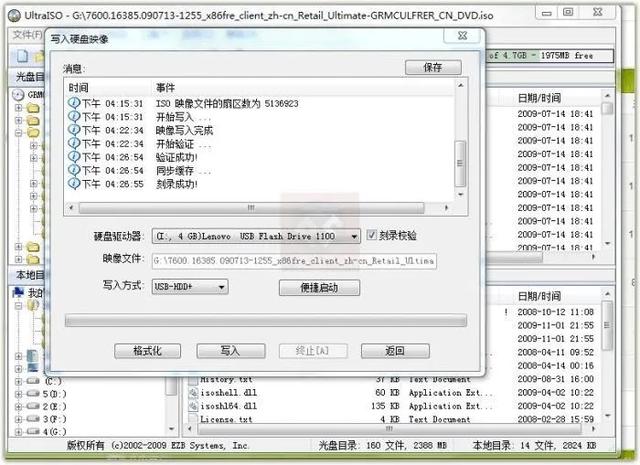Click info icon beside 开始写入 message

tap(74, 116)
